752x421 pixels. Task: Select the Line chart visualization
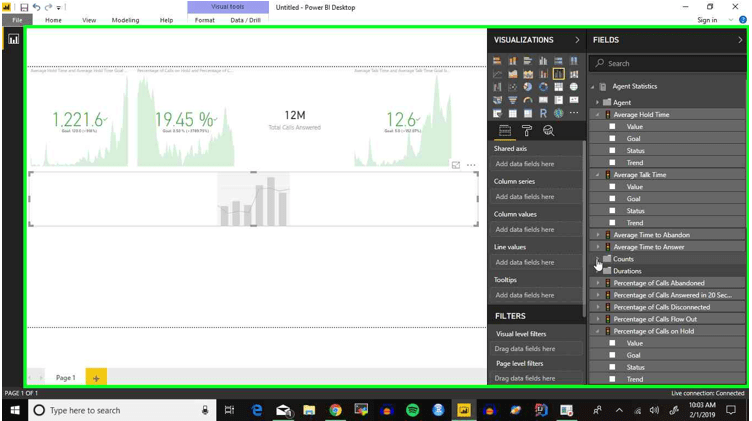click(497, 74)
